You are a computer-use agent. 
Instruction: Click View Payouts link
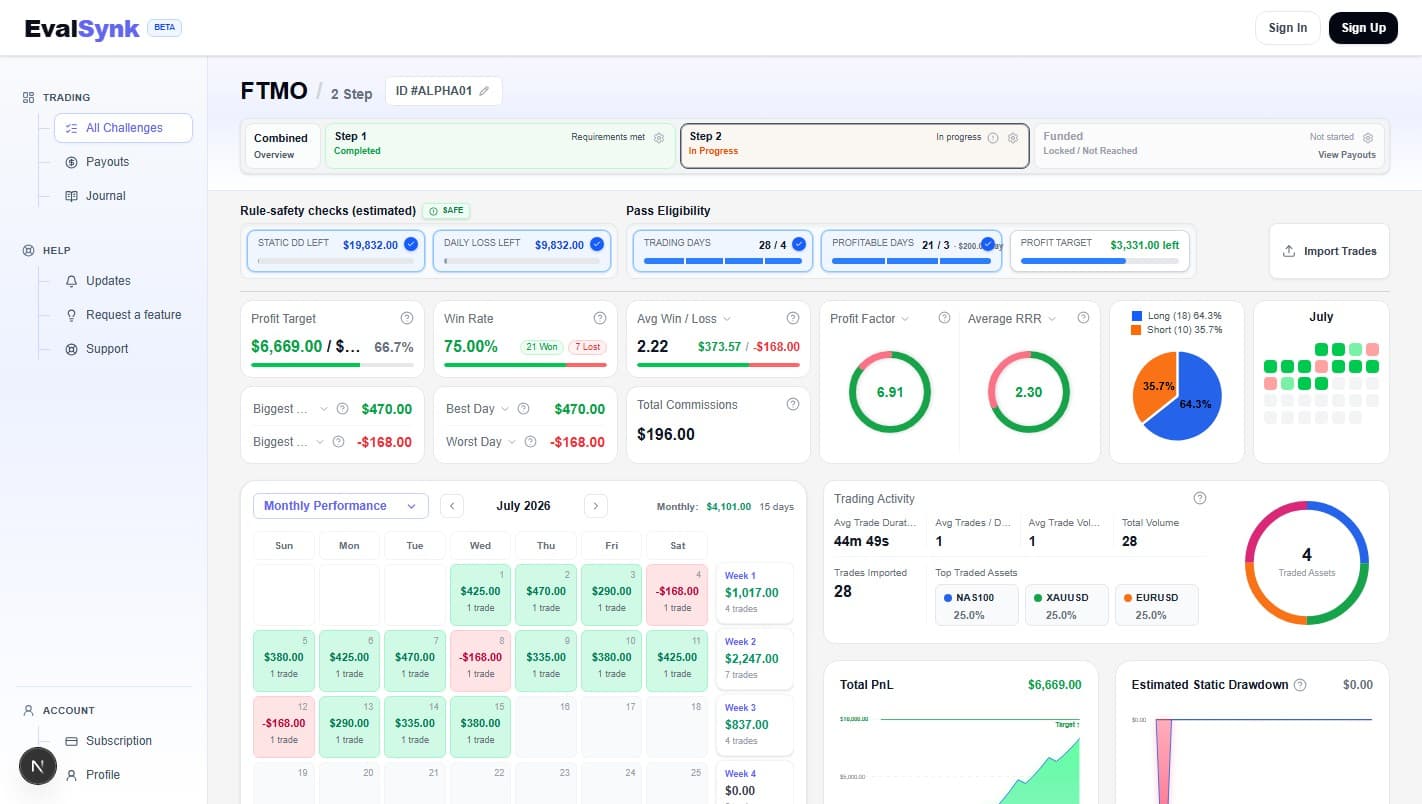coord(1347,155)
